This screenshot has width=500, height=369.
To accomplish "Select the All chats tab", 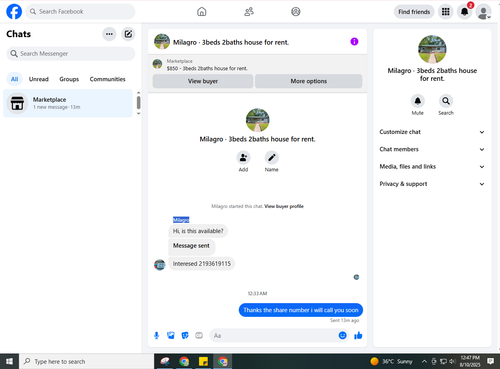I will coord(14,79).
